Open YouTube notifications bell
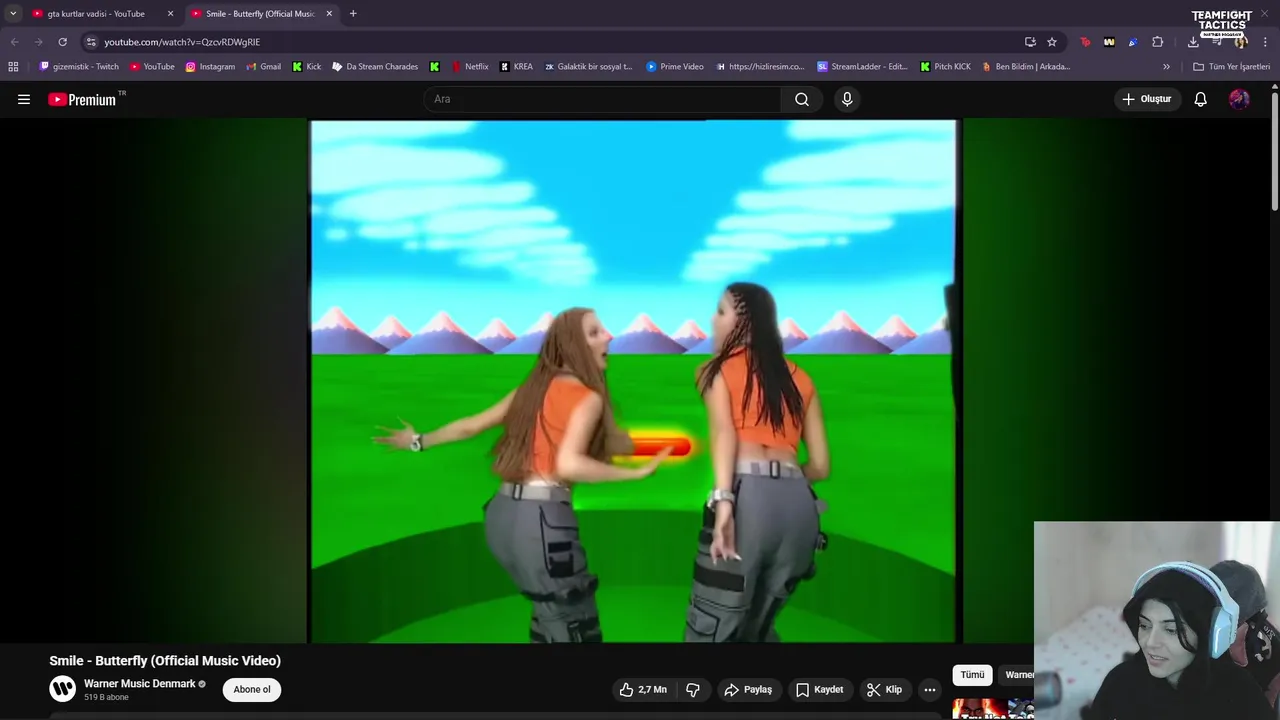 (1200, 99)
